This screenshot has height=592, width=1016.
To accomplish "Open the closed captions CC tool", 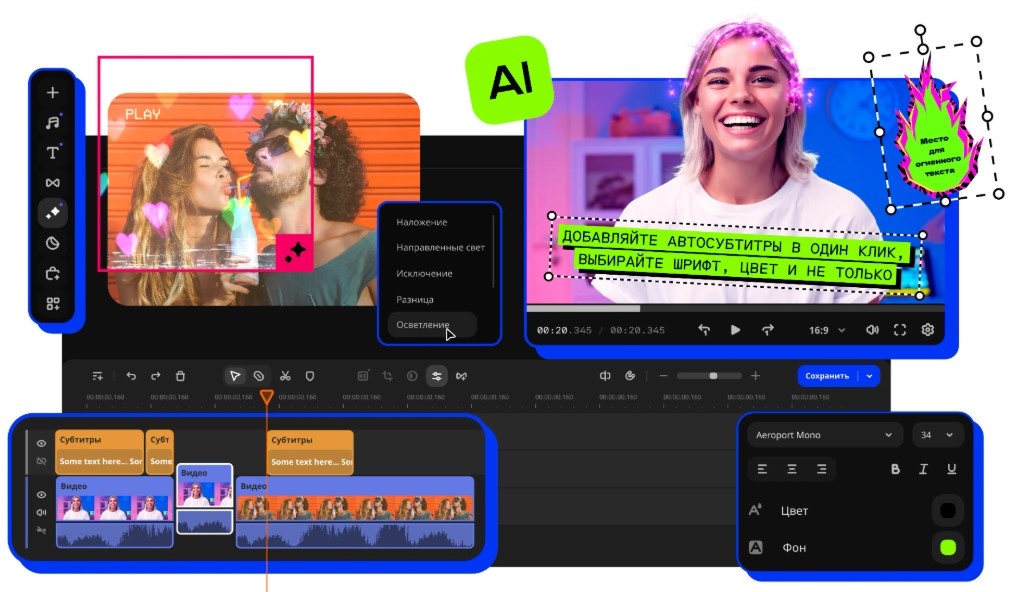I will click(x=363, y=376).
